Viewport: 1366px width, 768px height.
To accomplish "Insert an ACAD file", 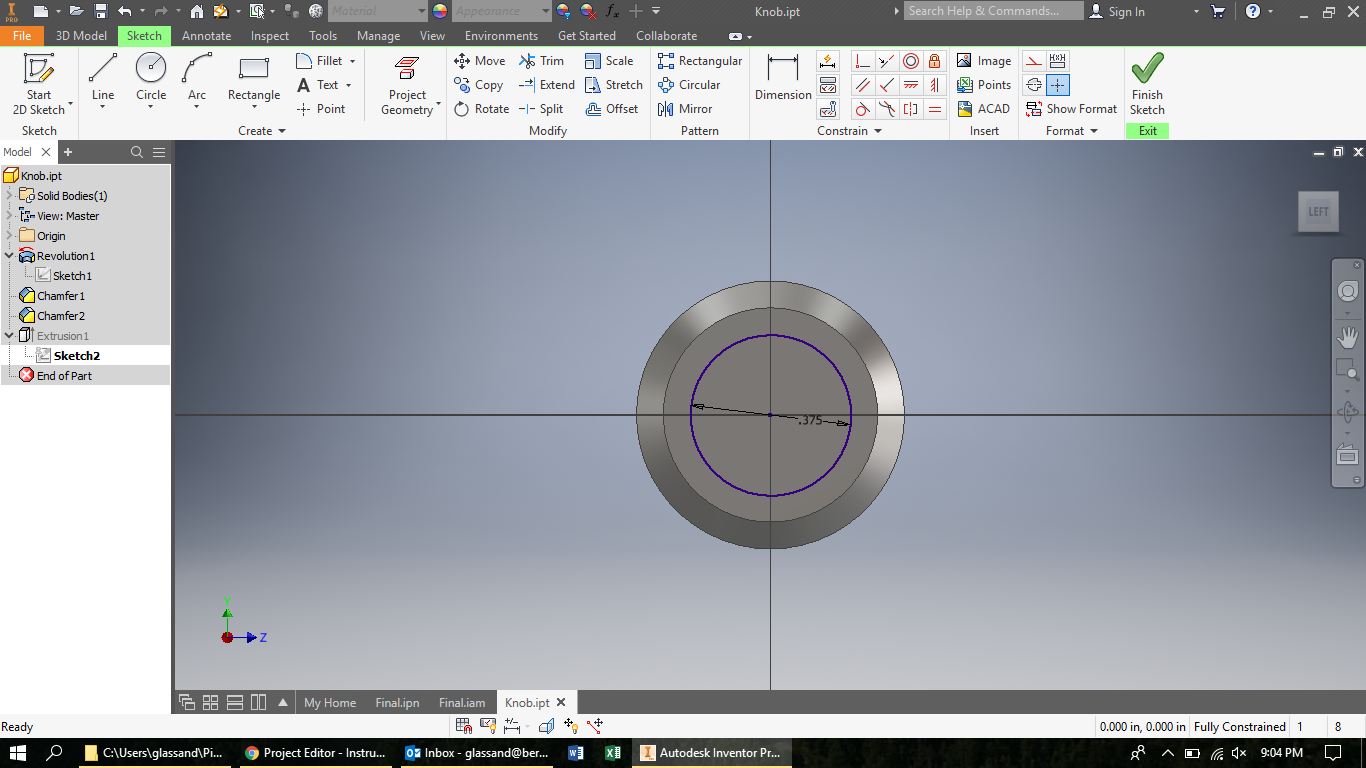I will coord(984,109).
